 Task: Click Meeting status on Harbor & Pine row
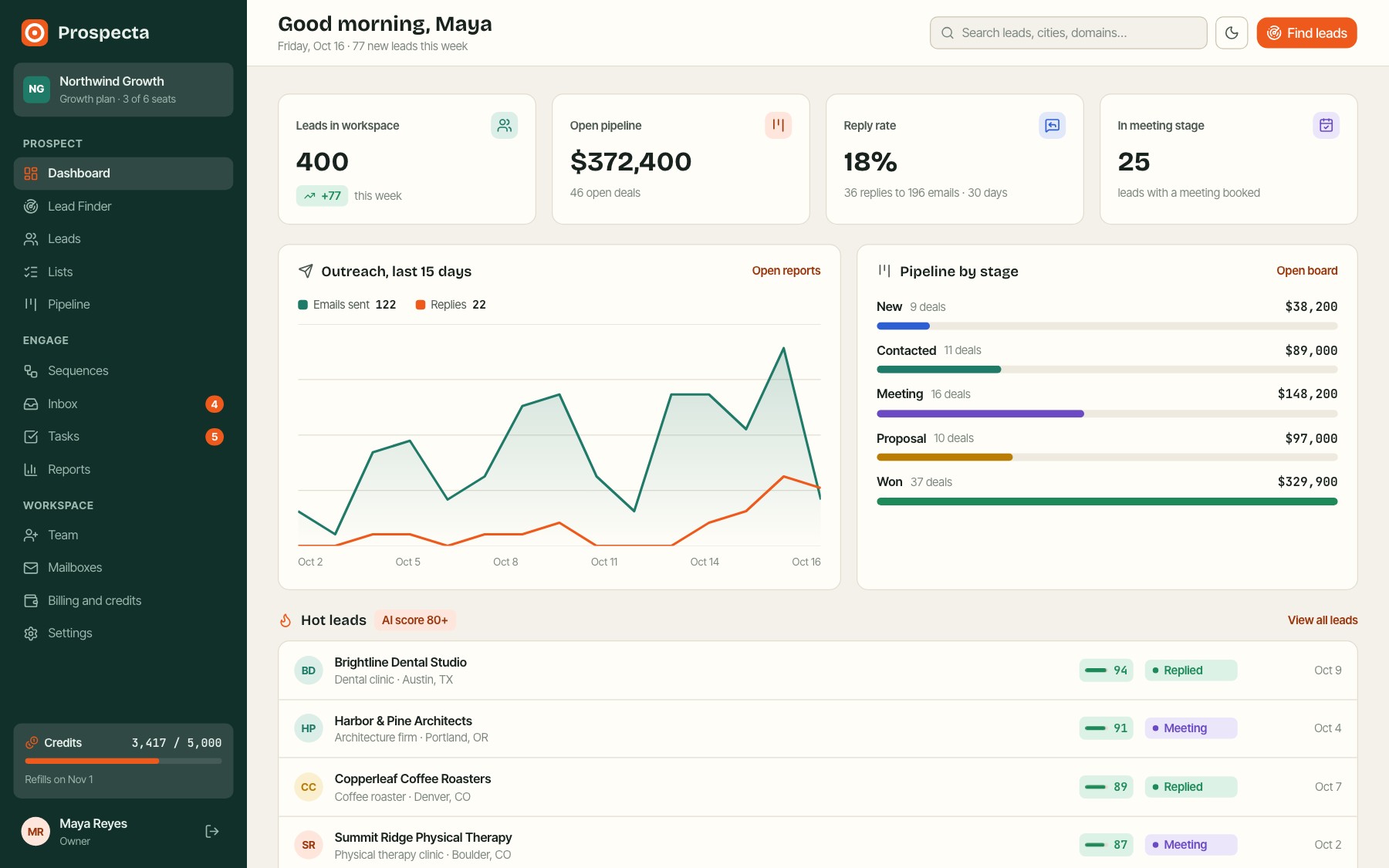1191,728
